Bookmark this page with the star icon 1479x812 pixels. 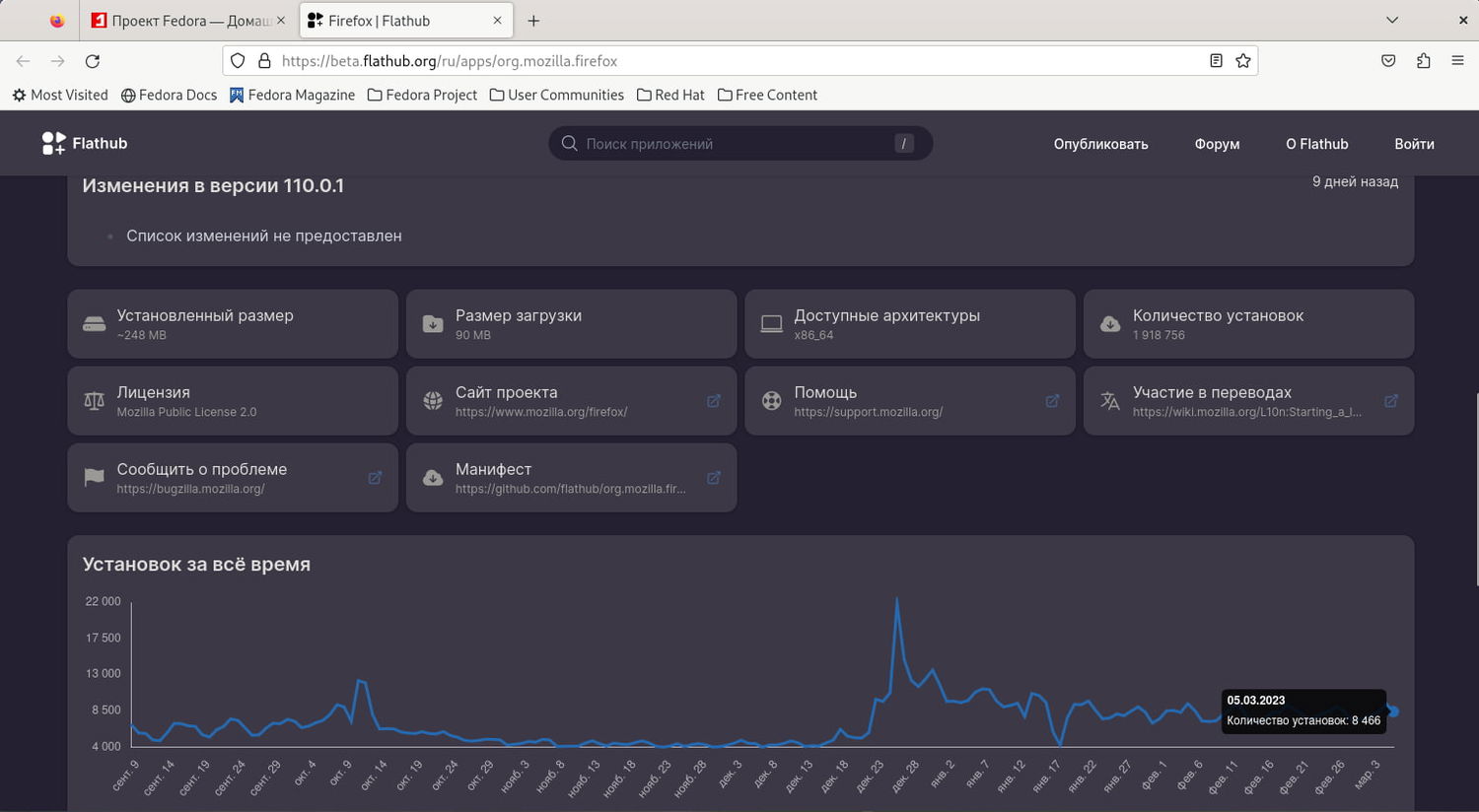click(1243, 61)
